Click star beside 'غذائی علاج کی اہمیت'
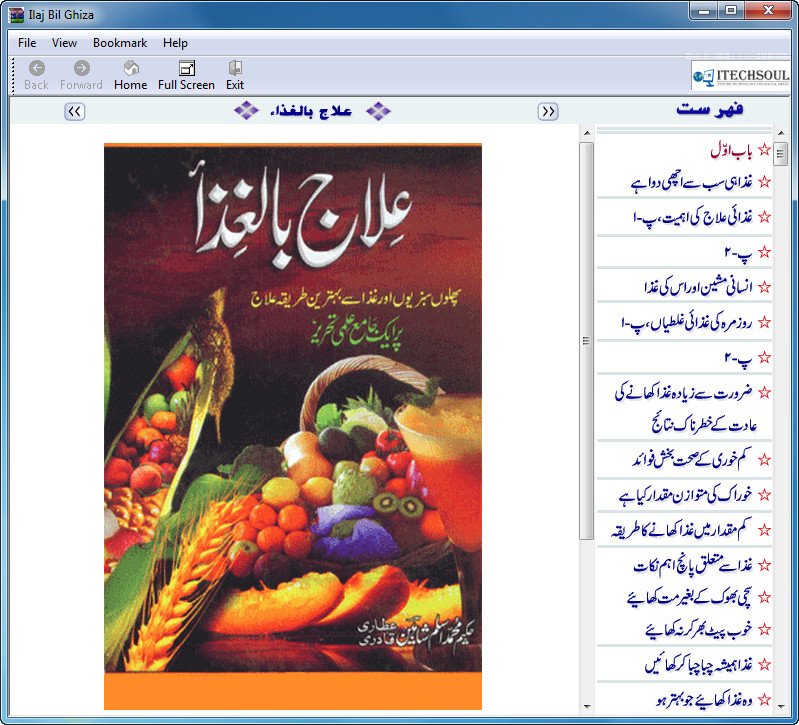Viewport: 799px width, 725px height. pos(764,217)
